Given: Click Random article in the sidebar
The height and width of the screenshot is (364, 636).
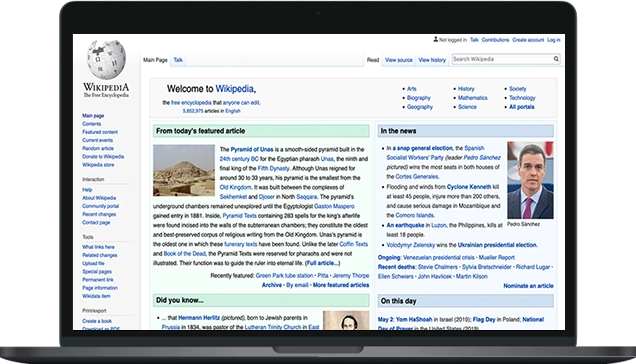Looking at the screenshot, I should 98,148.
